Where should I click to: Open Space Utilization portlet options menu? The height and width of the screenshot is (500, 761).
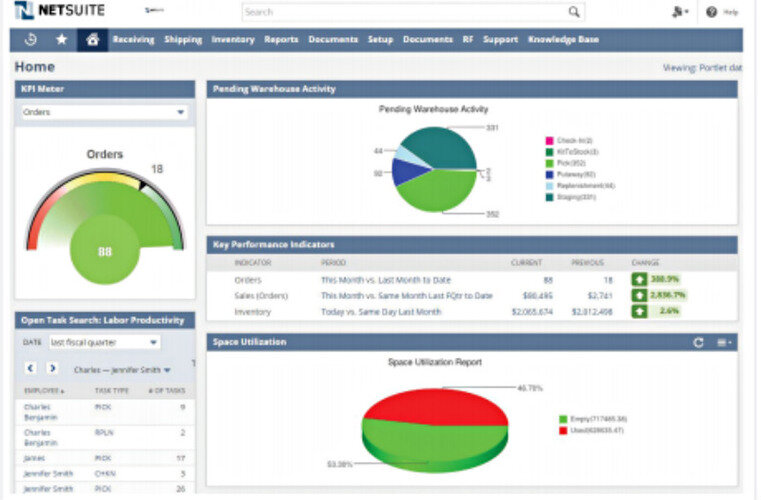click(x=725, y=342)
